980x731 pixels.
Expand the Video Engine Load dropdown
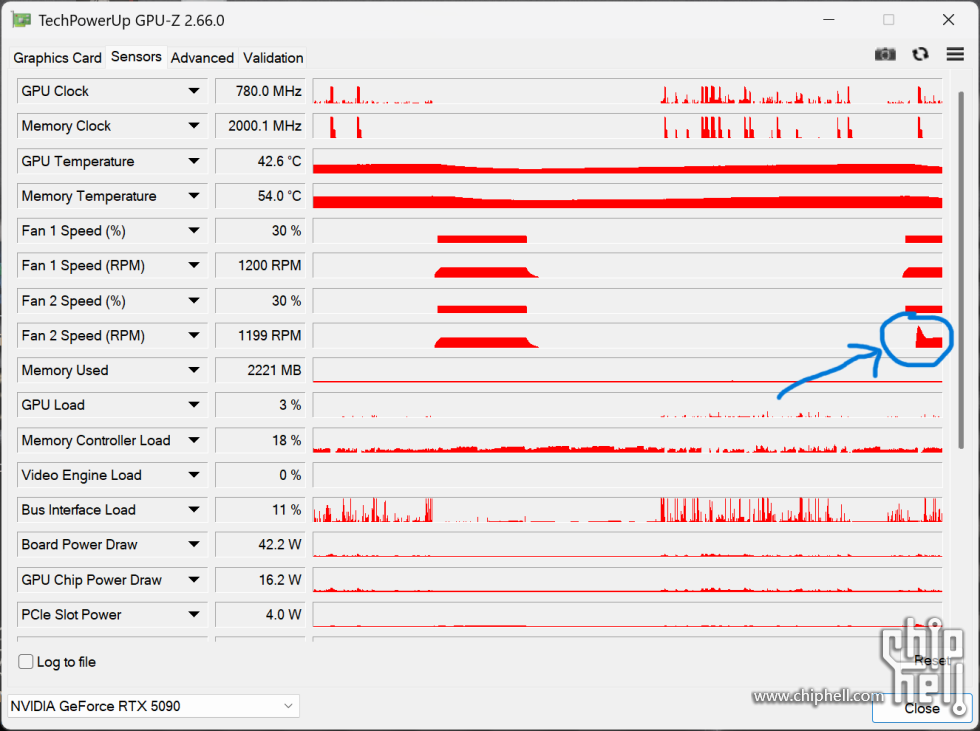194,475
